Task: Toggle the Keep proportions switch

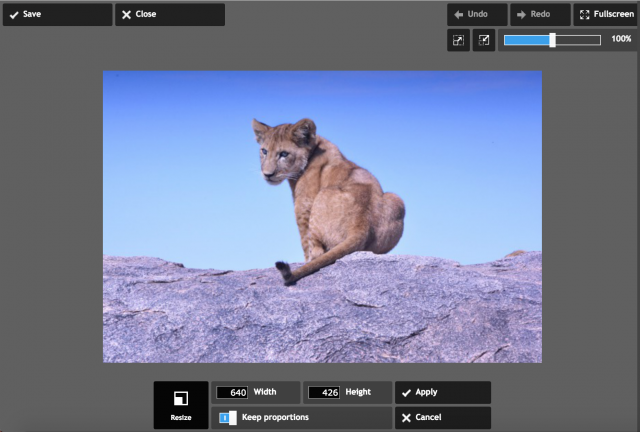Action: point(228,418)
